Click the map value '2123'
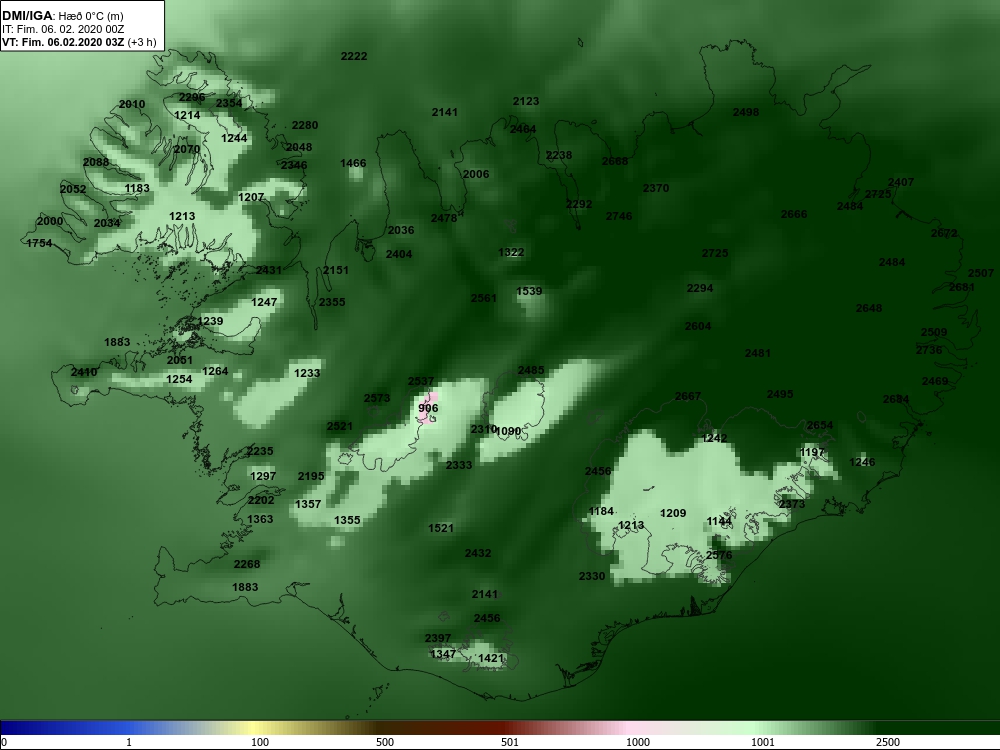 pyautogui.click(x=526, y=101)
